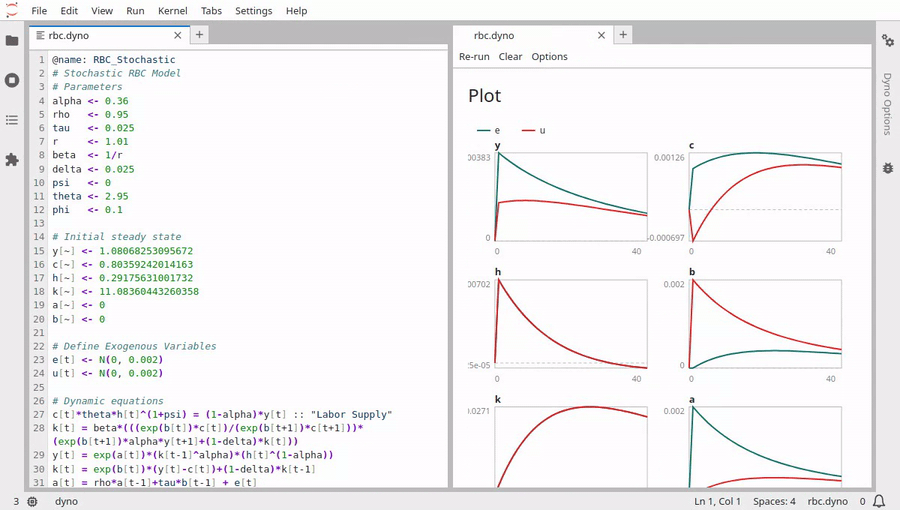Click the 'k[~] <- 11.08360443260358' line
This screenshot has width=900, height=510.
pyautogui.click(x=125, y=291)
